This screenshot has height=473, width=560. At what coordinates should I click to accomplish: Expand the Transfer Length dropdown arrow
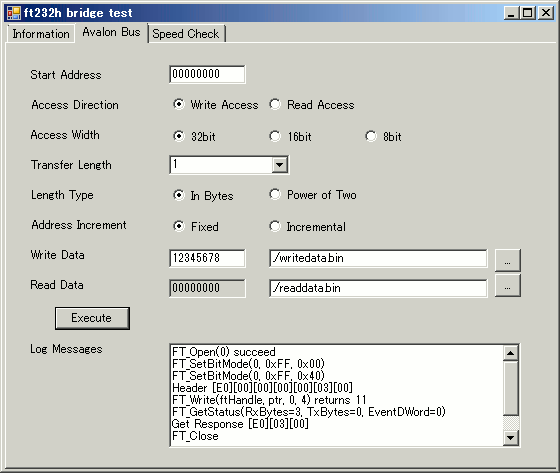point(280,165)
